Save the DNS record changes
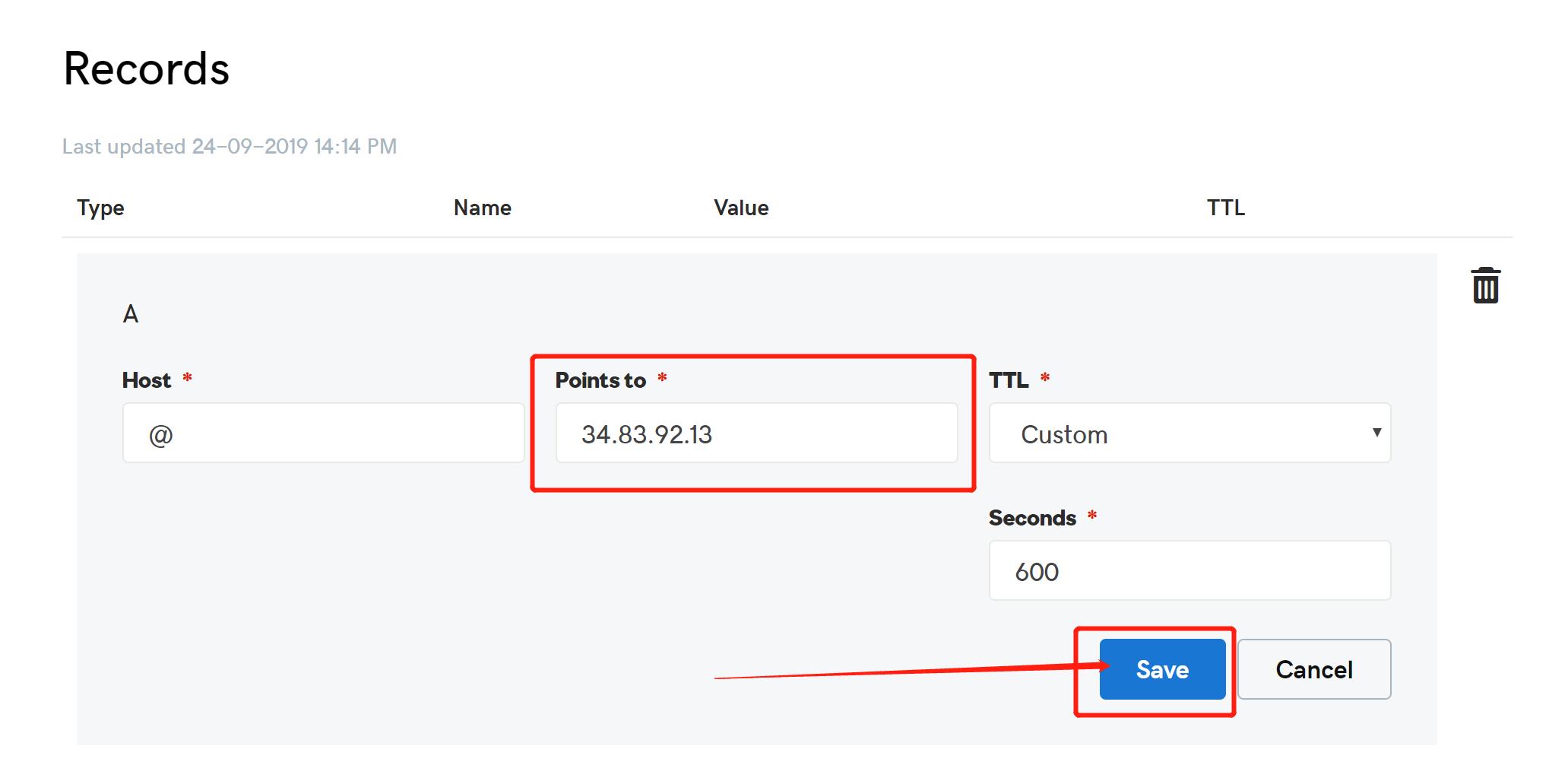The width and height of the screenshot is (1568, 762). (x=1162, y=669)
